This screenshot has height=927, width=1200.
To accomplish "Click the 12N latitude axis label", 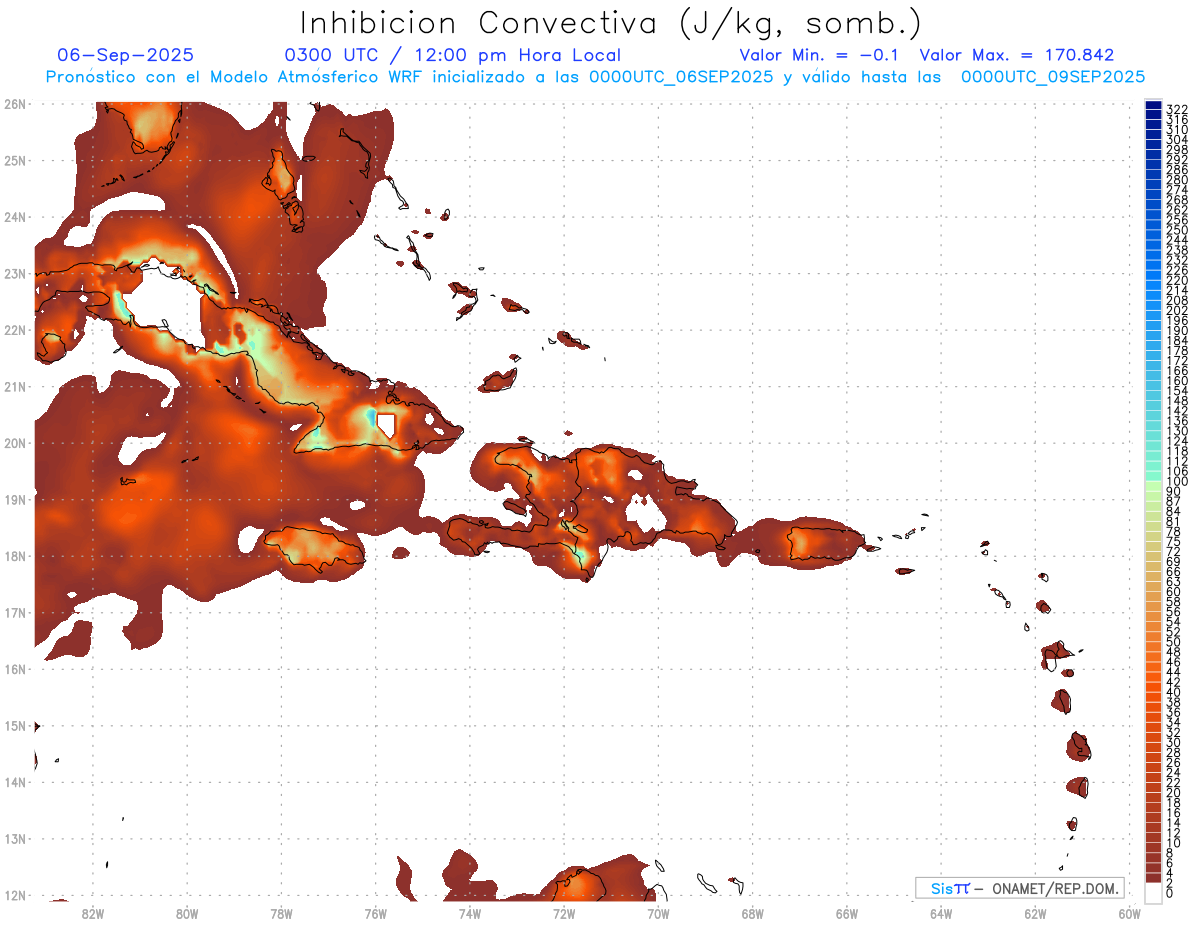I will [x=14, y=895].
